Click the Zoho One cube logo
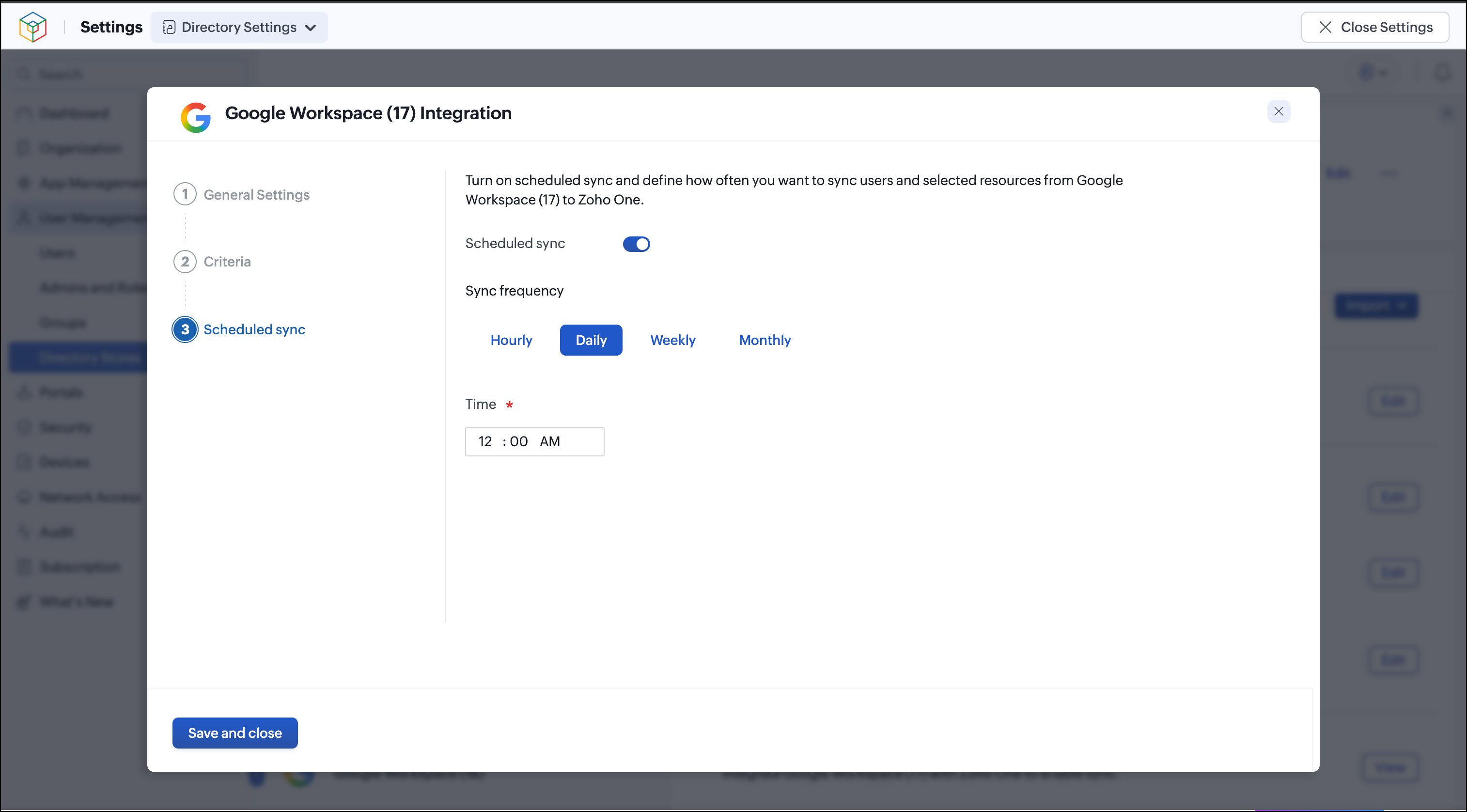The image size is (1467, 812). point(32,27)
